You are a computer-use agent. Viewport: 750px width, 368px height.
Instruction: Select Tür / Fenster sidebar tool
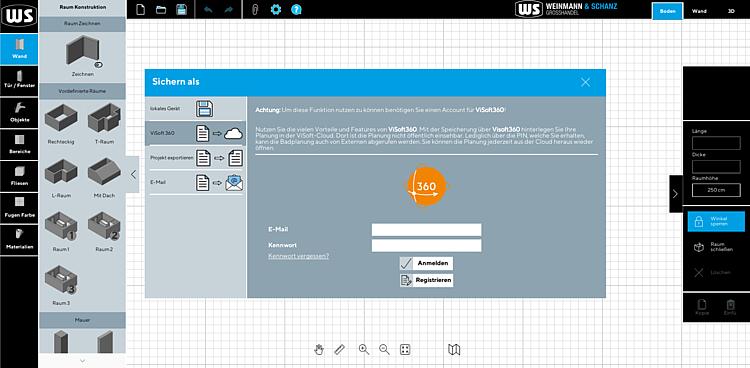(x=19, y=81)
